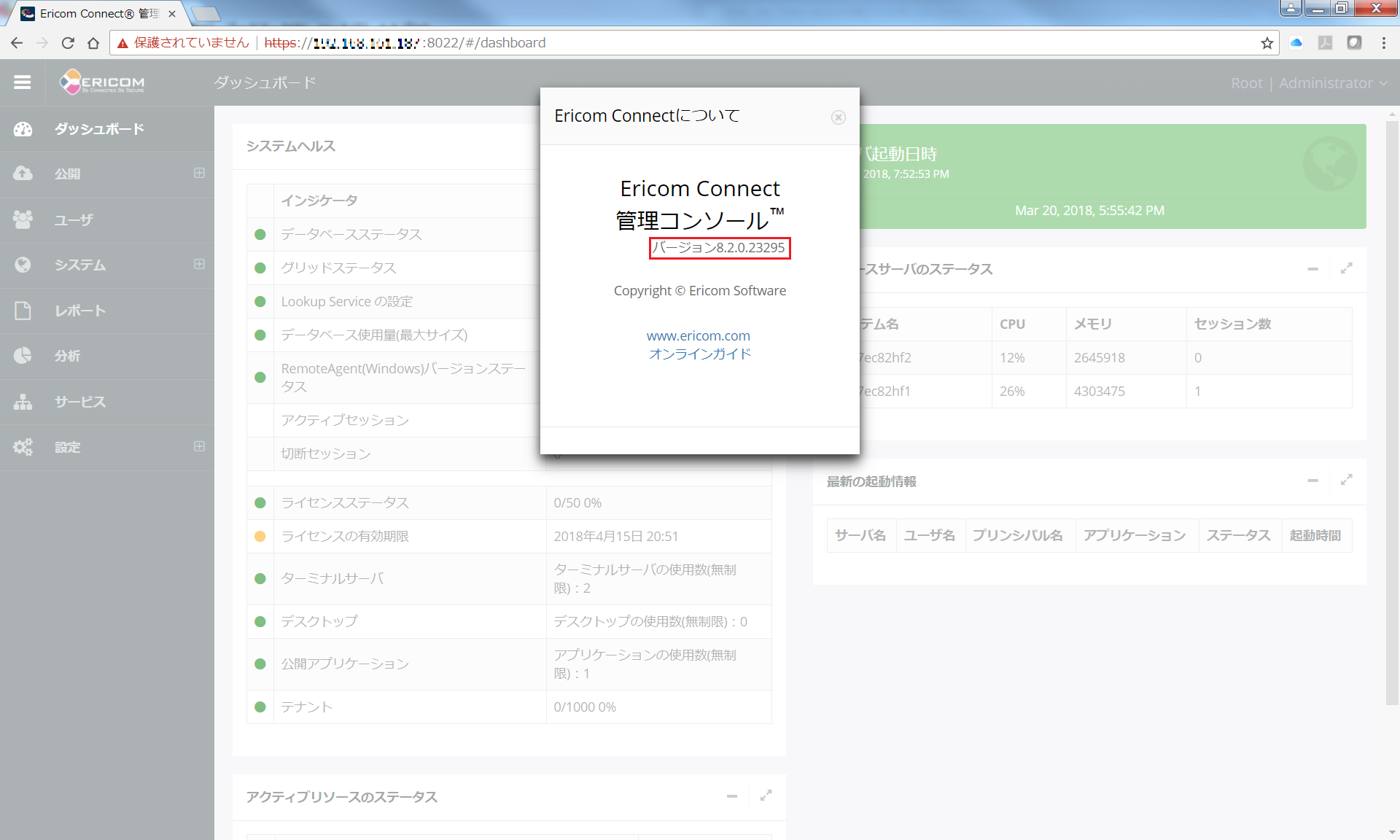Viewport: 1400px width, 840px height.
Task: Bookmark the page using the star icon
Action: click(1267, 42)
